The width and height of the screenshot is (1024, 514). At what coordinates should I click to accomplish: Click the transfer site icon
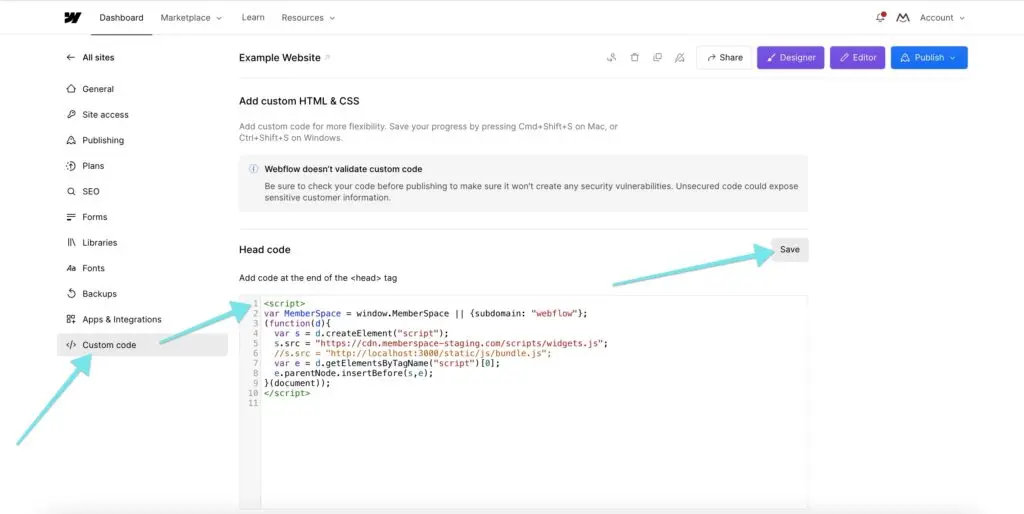[x=611, y=57]
